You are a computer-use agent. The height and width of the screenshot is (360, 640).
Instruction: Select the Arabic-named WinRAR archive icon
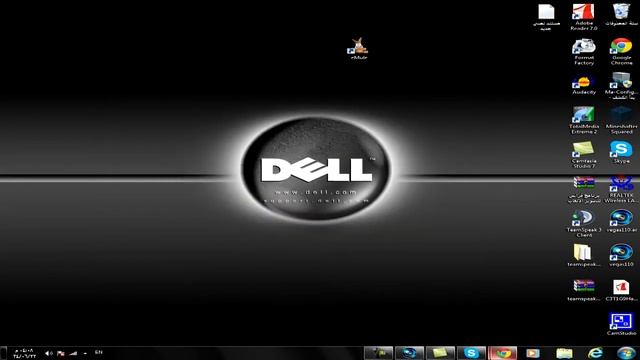(x=584, y=189)
